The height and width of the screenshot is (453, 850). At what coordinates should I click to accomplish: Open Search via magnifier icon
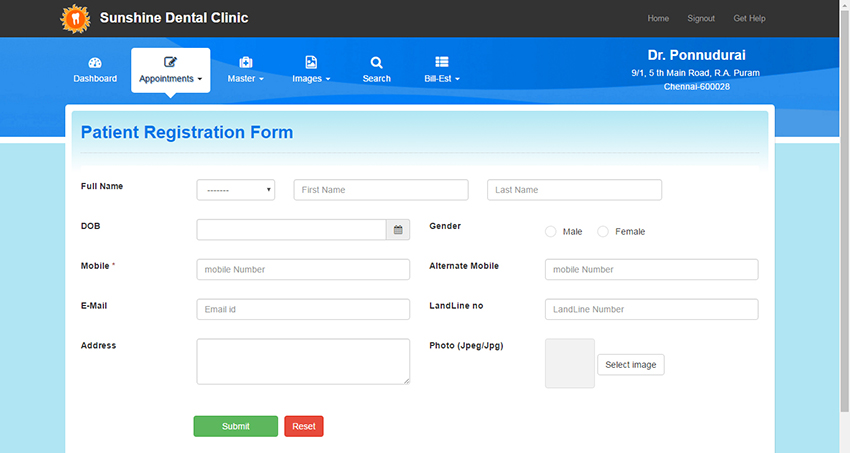point(377,62)
